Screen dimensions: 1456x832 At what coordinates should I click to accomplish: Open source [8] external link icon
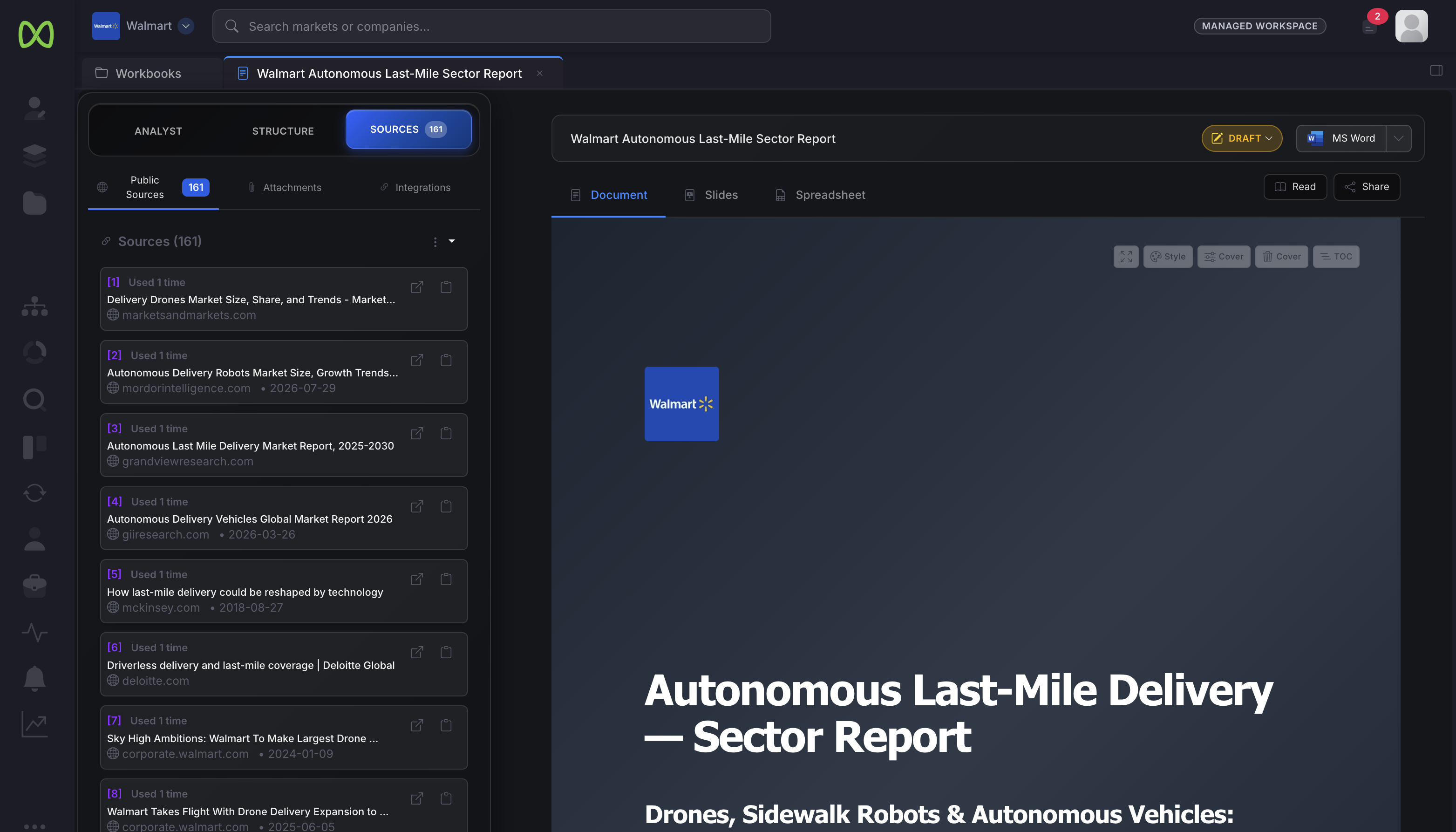pyautogui.click(x=417, y=798)
